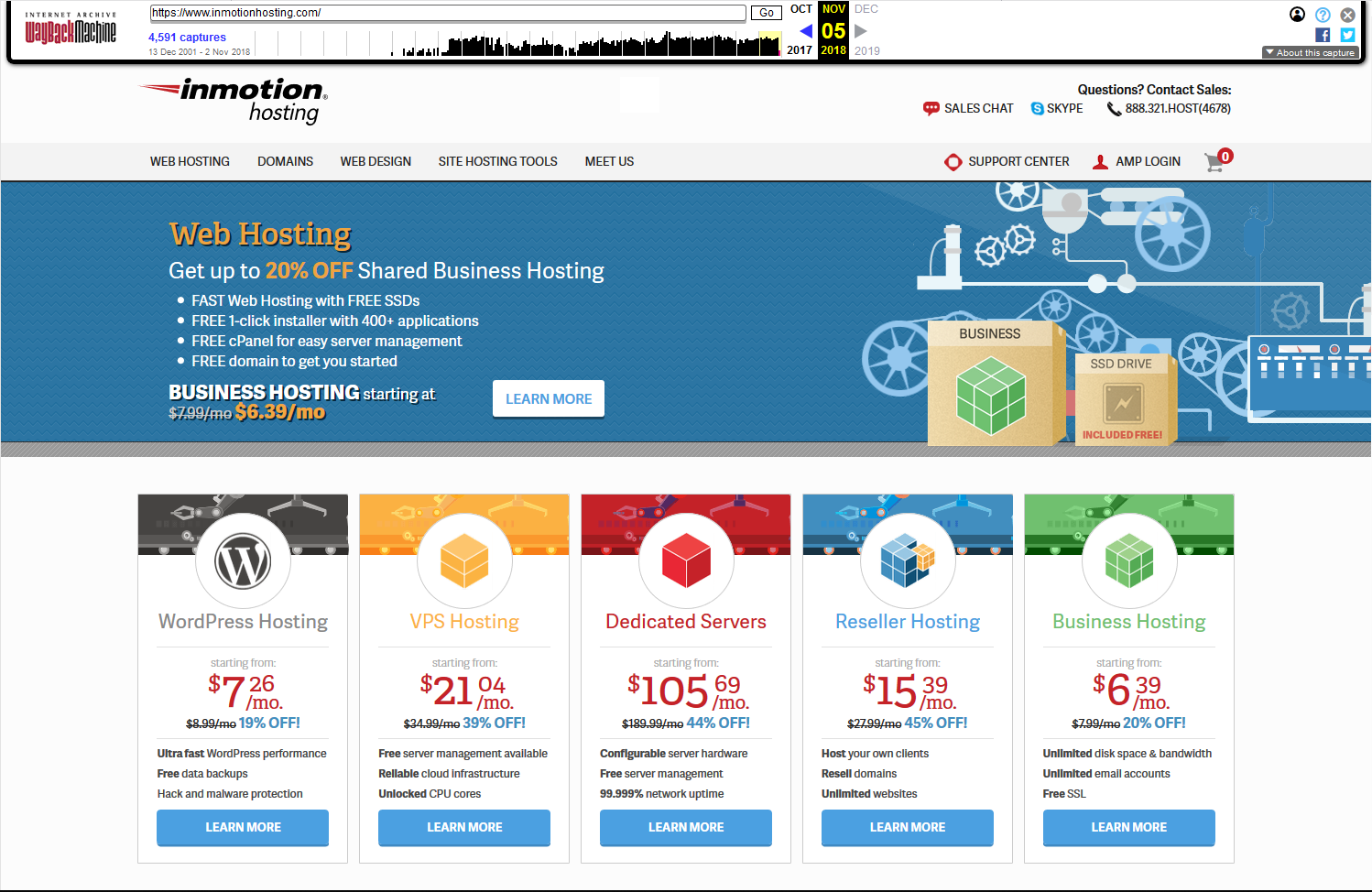Select year 2017 in Wayback toolbar
Viewport: 1372px width, 892px height.
click(800, 50)
